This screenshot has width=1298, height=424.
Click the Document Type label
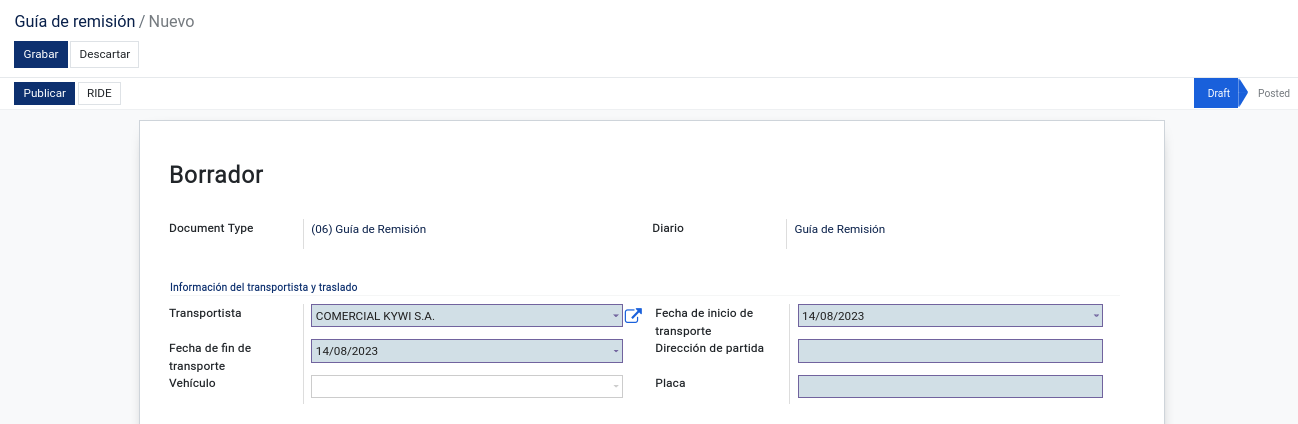click(x=211, y=228)
